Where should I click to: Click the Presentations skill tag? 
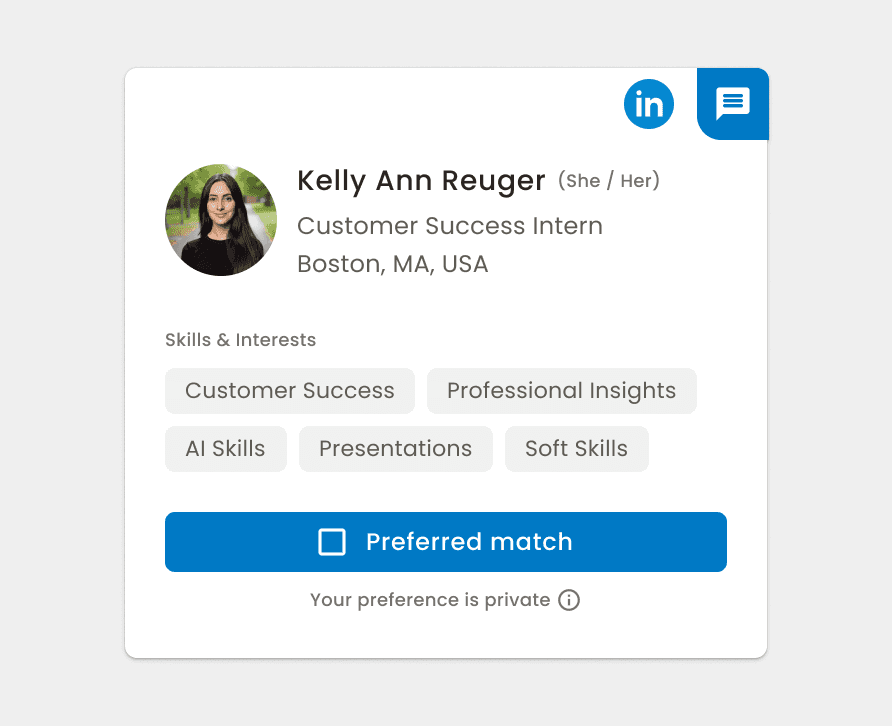pyautogui.click(x=395, y=449)
